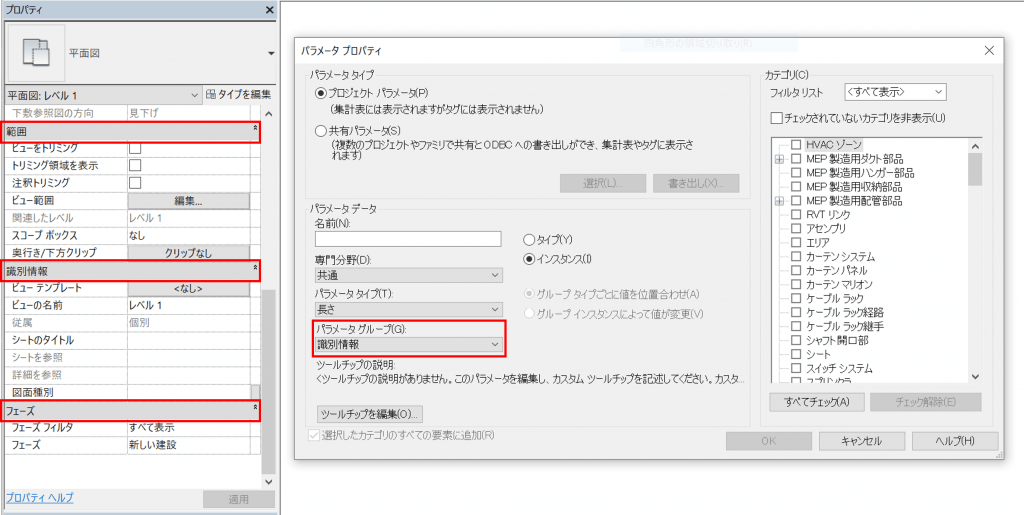Viewport: 1024px width, 515px height.
Task: Select the 共有パラメータ(S) radio button
Action: coord(320,131)
